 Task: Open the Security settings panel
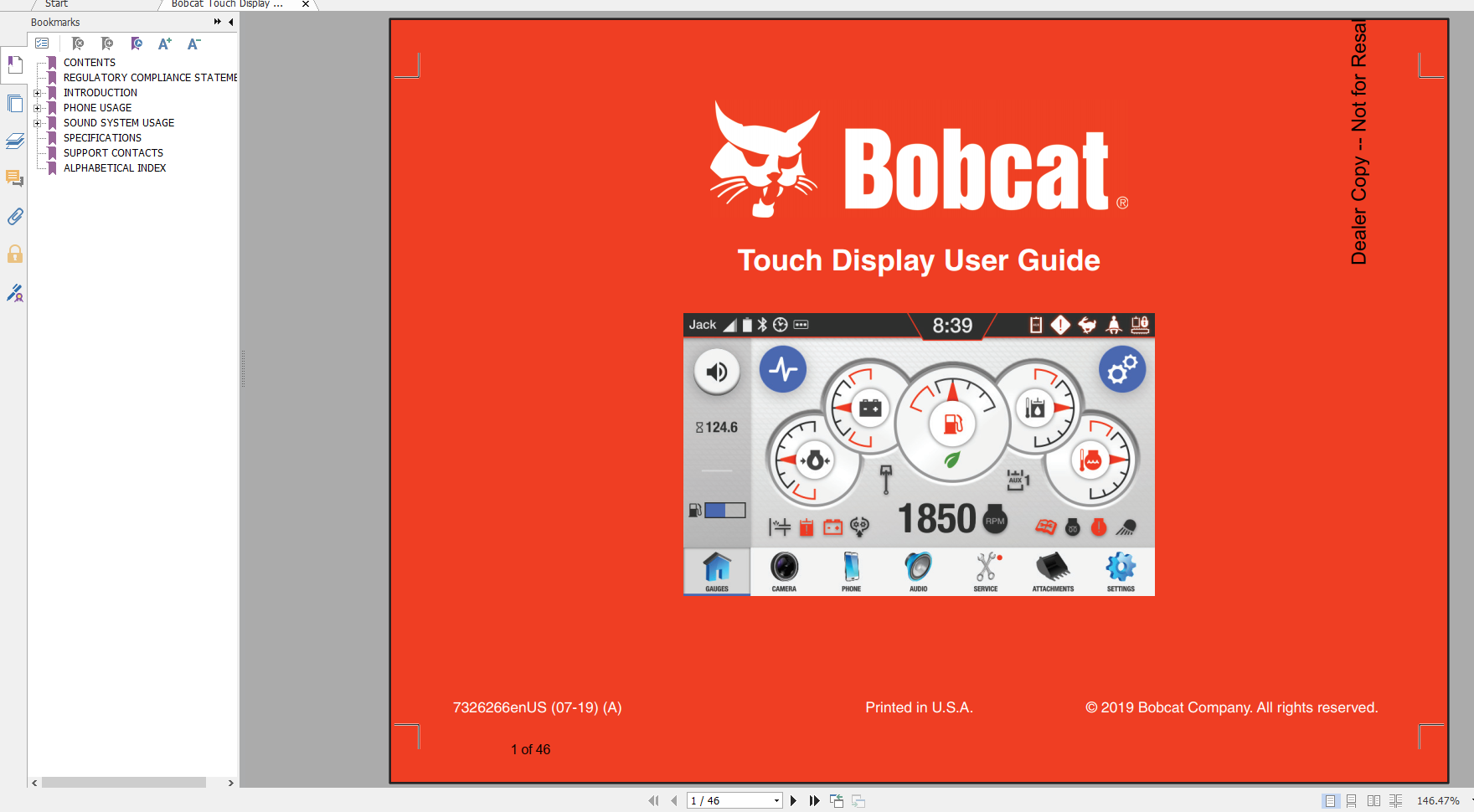pyautogui.click(x=14, y=254)
